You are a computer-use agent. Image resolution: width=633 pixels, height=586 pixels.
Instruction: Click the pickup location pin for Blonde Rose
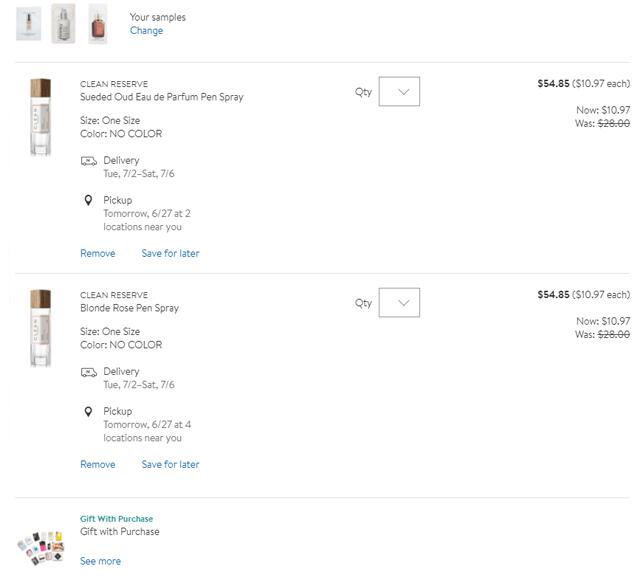(88, 411)
